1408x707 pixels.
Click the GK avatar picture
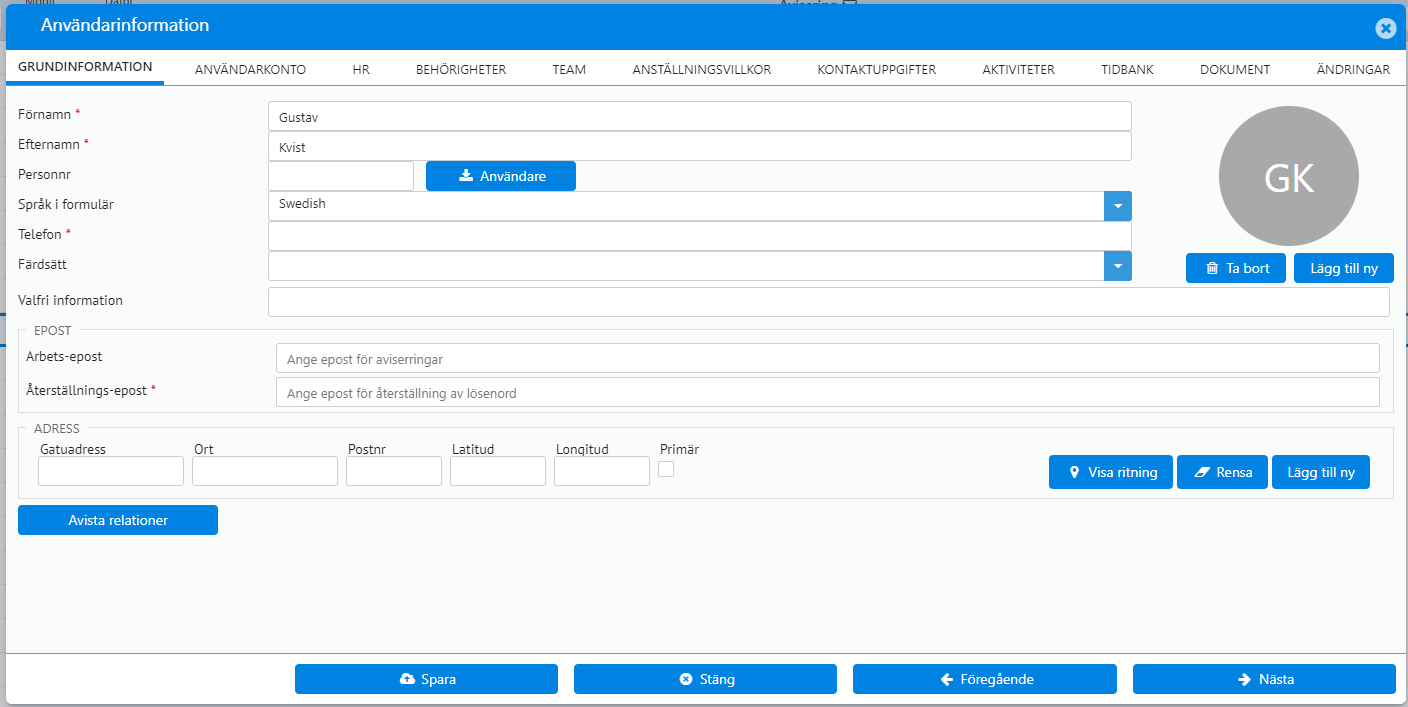(x=1289, y=176)
